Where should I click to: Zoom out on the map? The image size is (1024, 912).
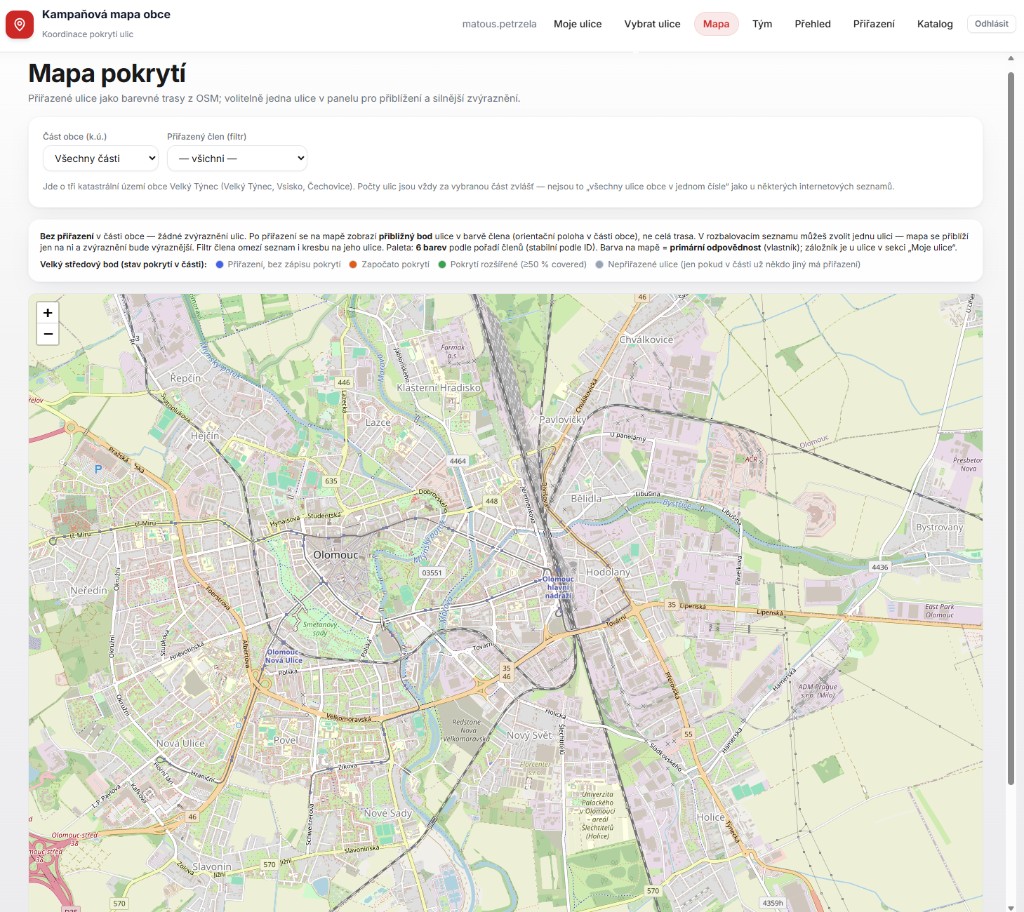coord(47,334)
